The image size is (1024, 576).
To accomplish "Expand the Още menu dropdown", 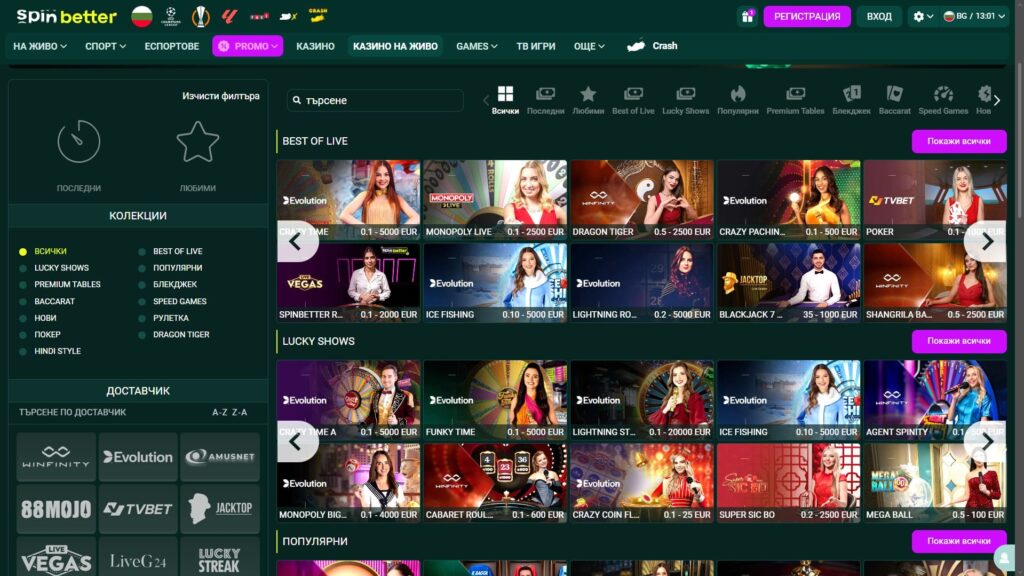I will [589, 46].
